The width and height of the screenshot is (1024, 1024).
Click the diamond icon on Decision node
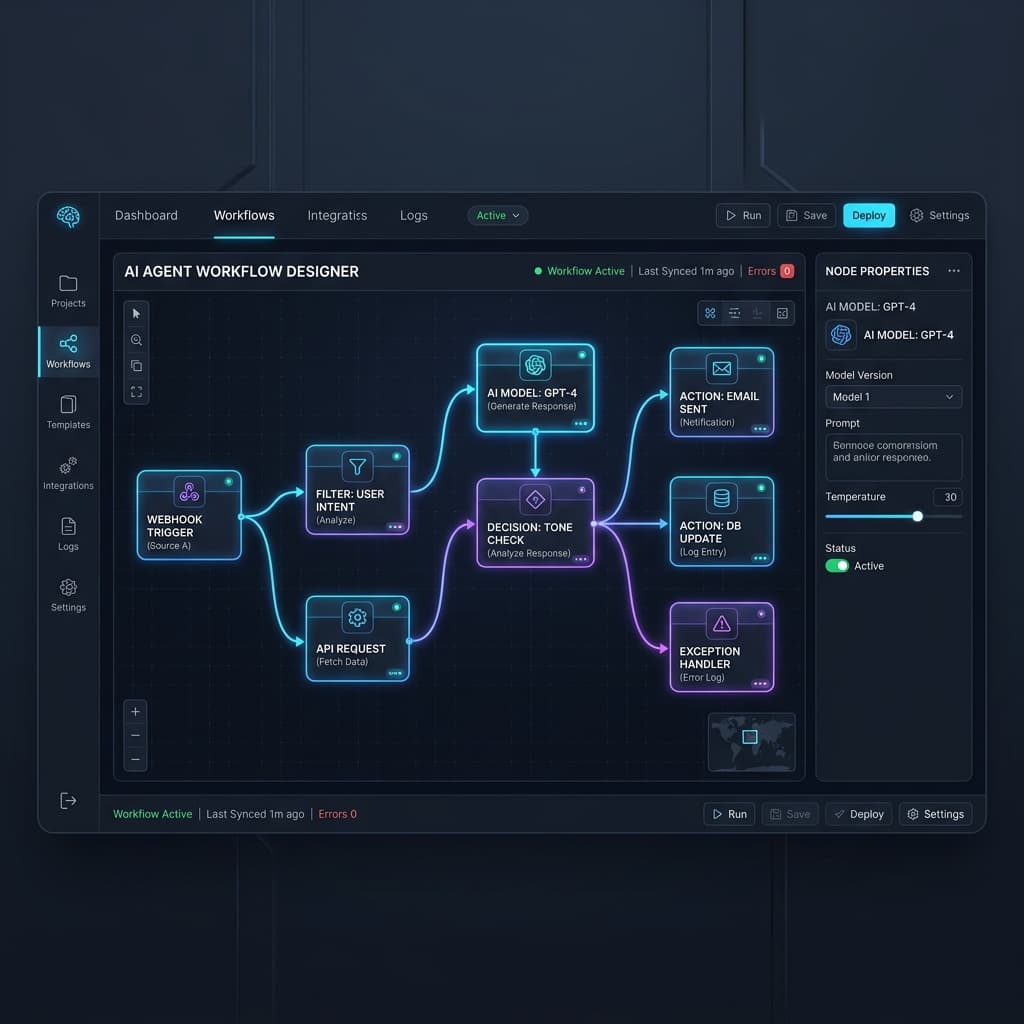coord(535,500)
